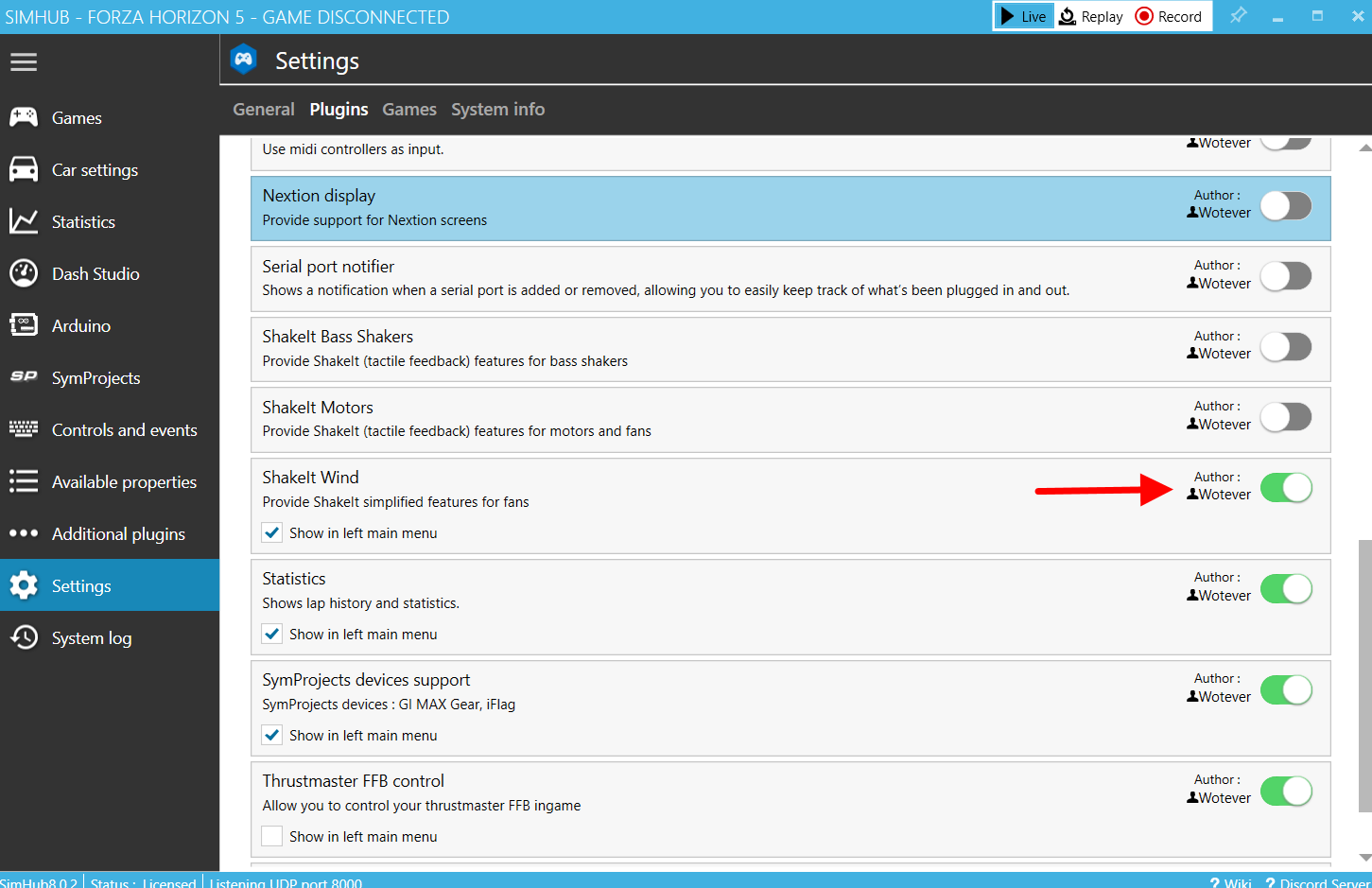Switch to the General settings tab
The width and height of the screenshot is (1372, 888).
coord(264,110)
